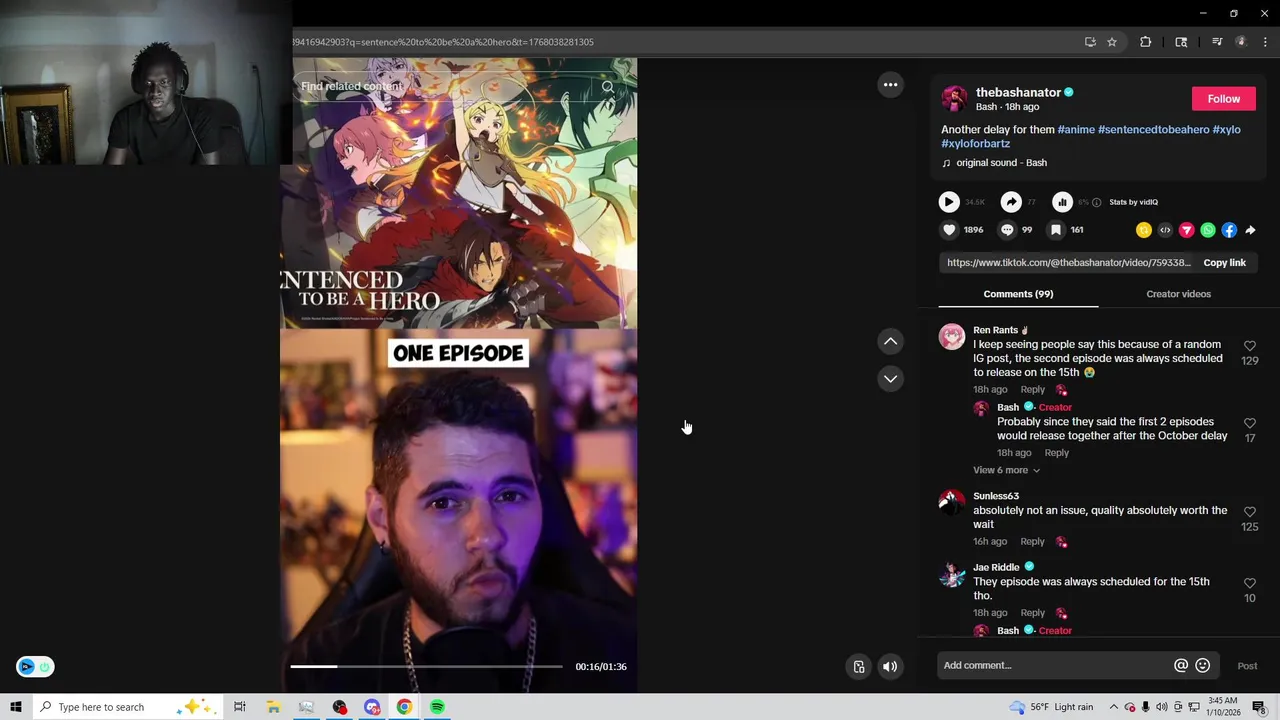Copy link of the video

tap(1224, 263)
